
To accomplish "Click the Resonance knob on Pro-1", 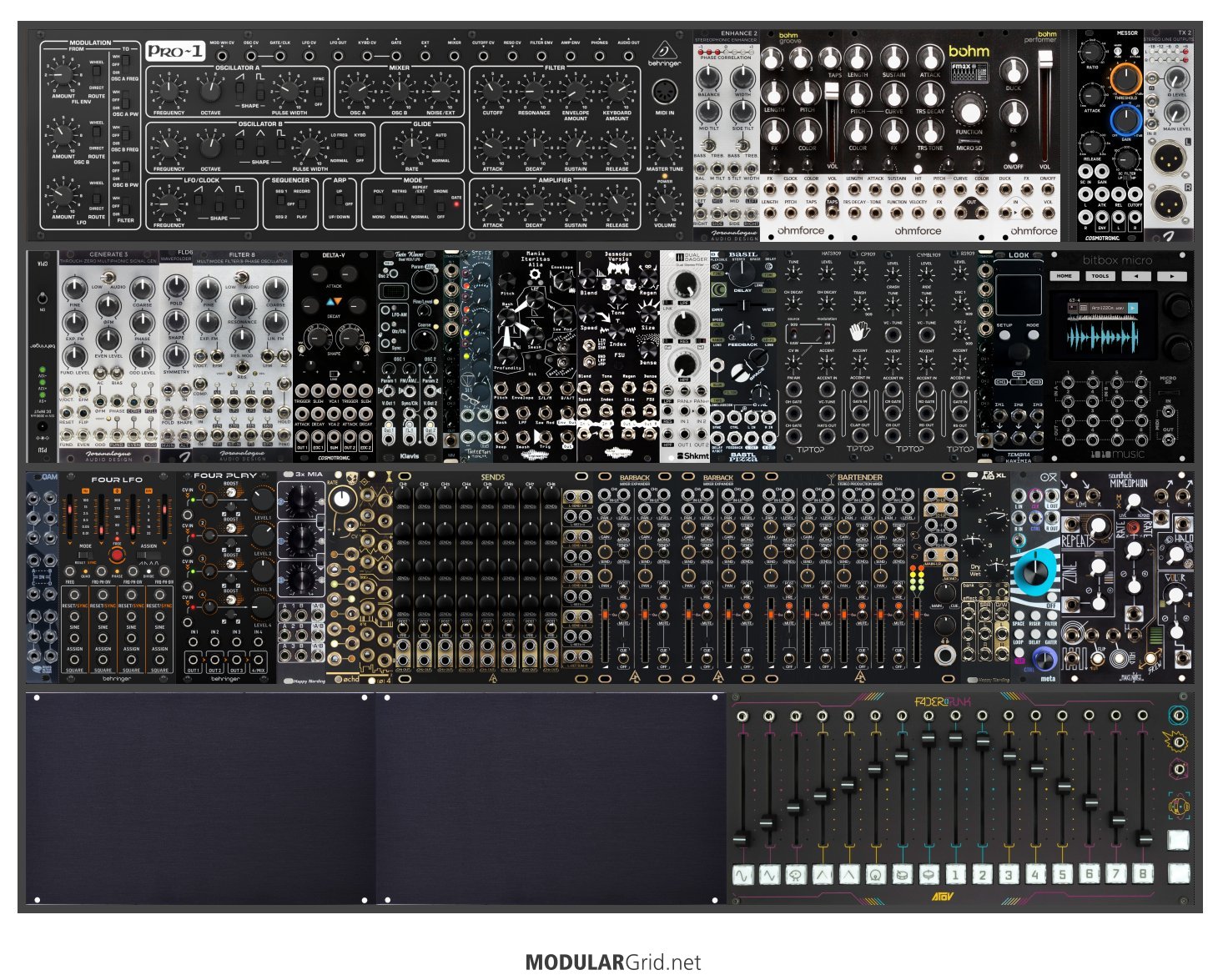I will point(534,92).
